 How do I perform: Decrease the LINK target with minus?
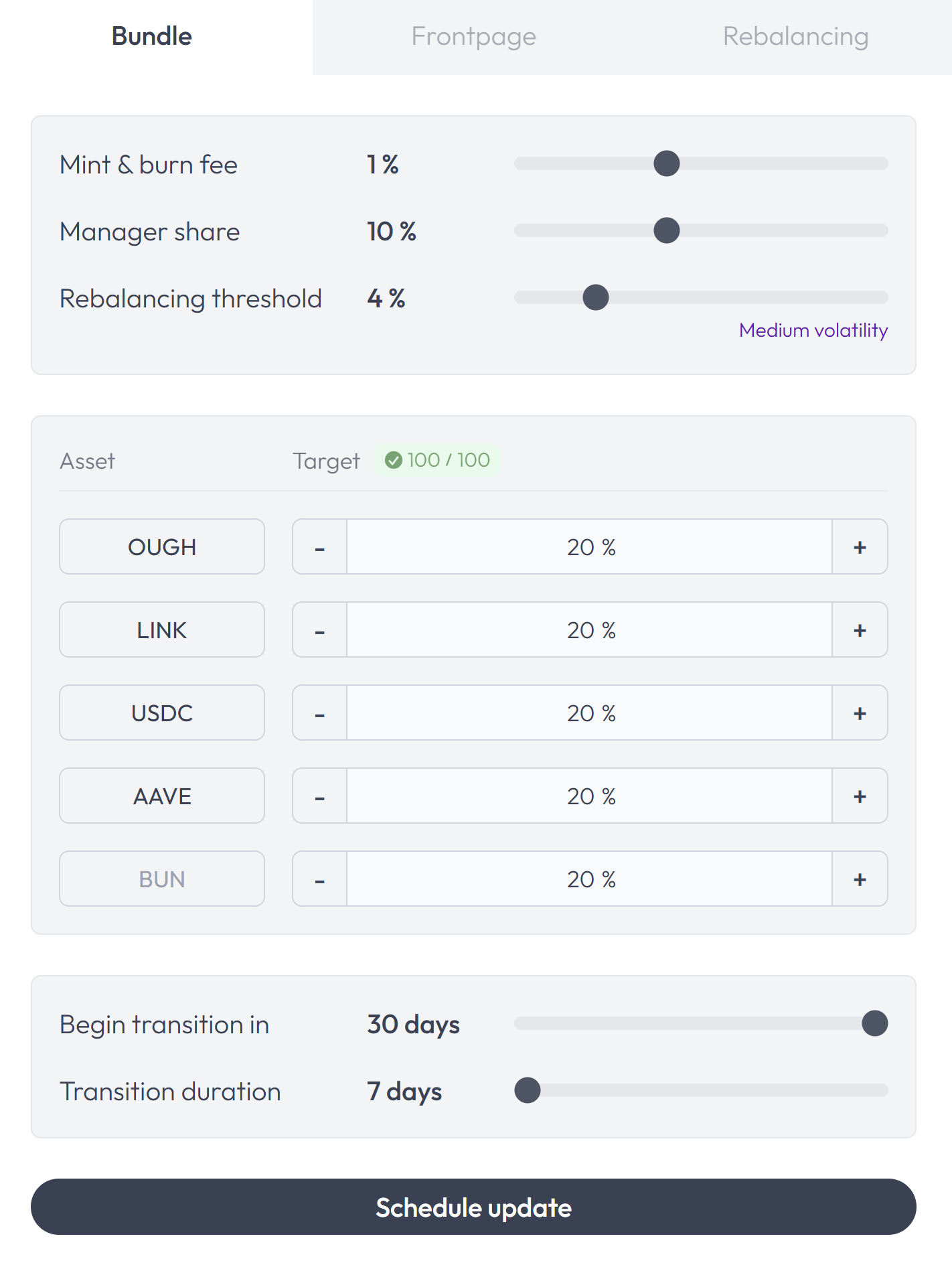320,630
